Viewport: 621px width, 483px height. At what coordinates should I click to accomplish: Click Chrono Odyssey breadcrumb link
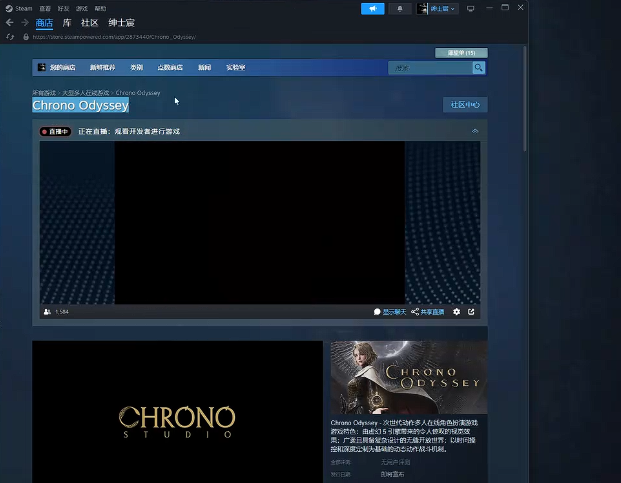pos(138,93)
